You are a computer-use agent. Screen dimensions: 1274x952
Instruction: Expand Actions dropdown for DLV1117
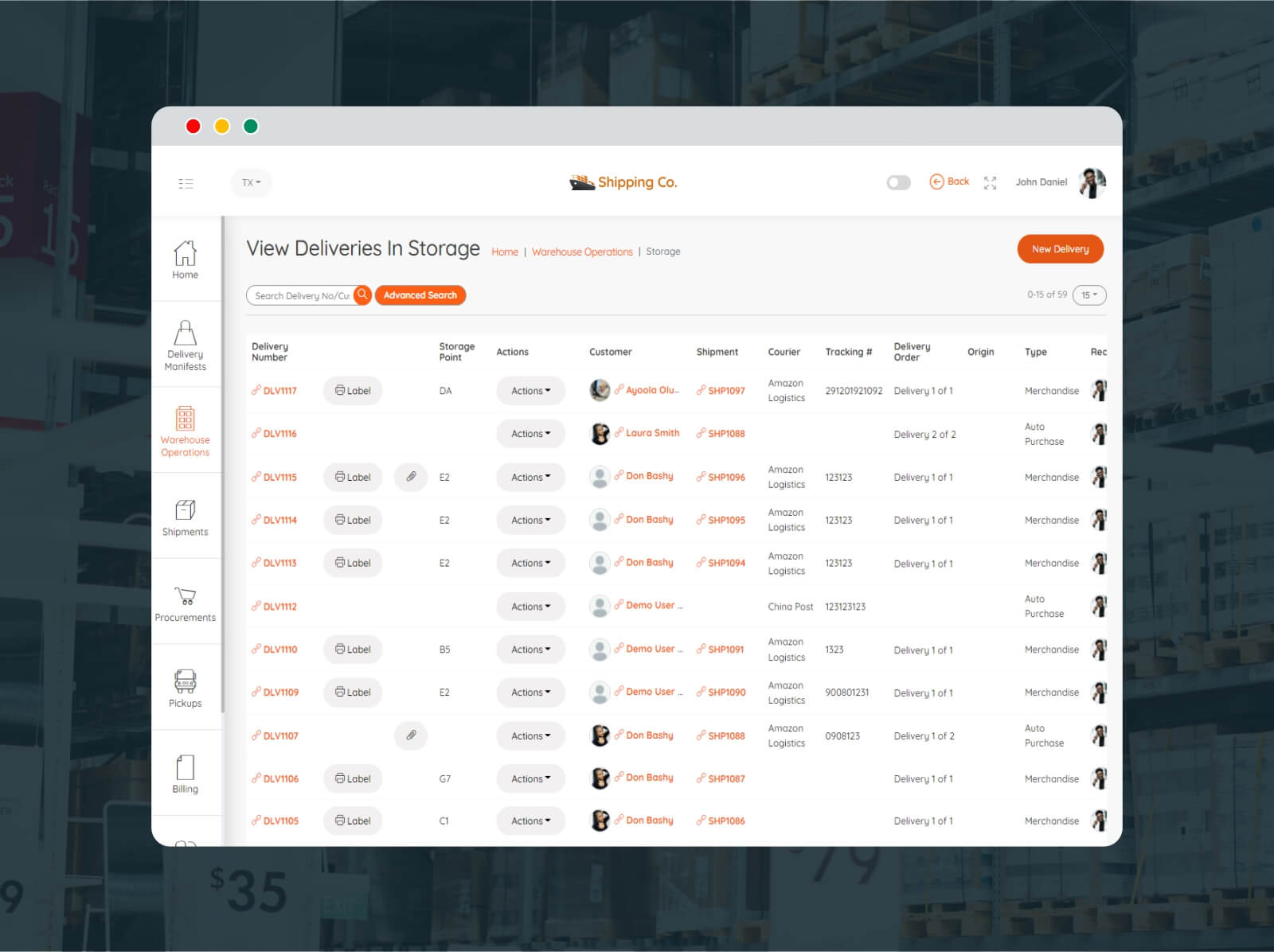click(530, 391)
